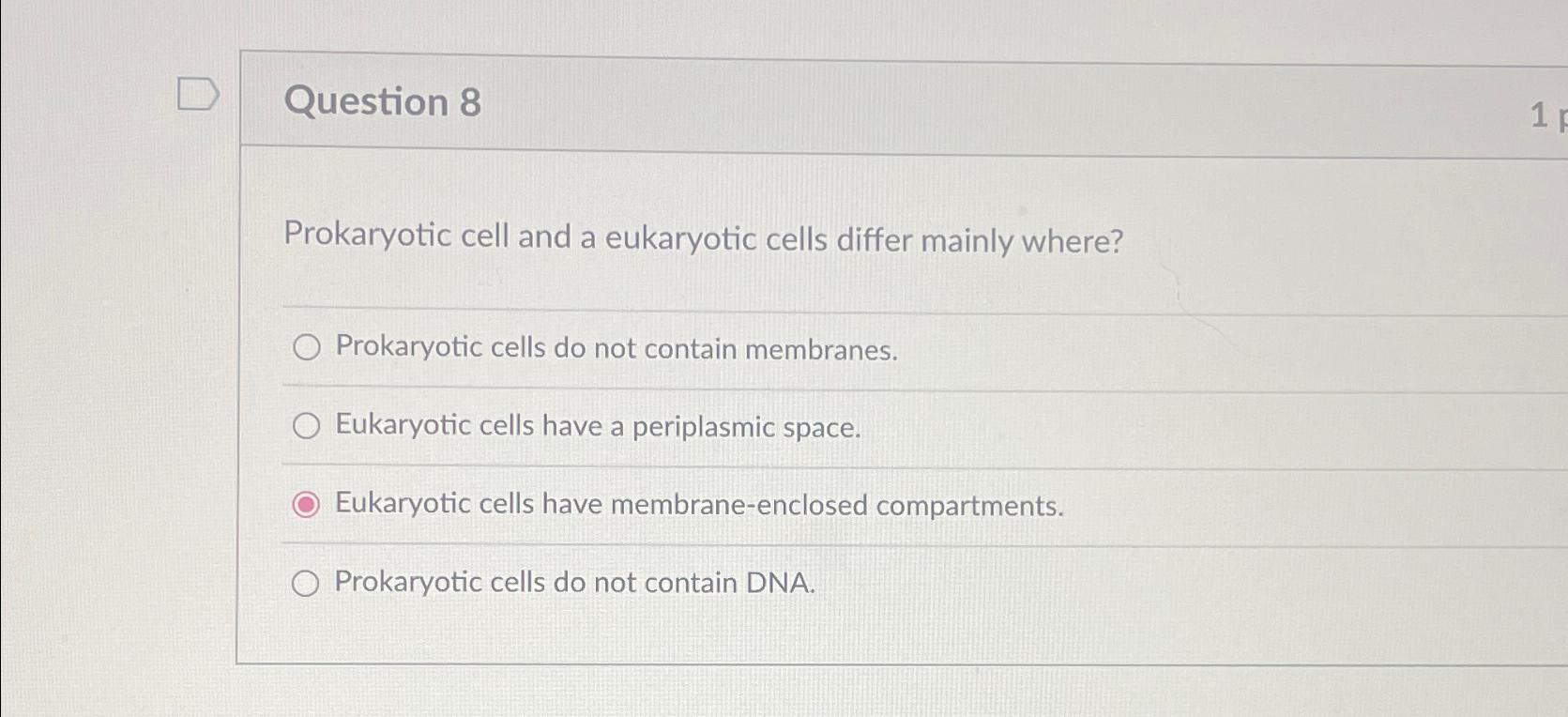Click the answer text 'Prokaryotic cells do not contain DNA'
The width and height of the screenshot is (1568, 717).
[x=574, y=583]
